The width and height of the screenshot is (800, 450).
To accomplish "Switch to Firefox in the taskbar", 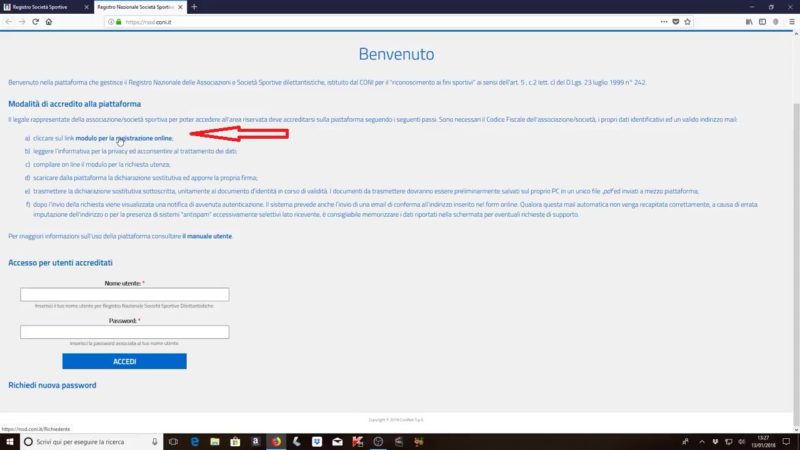I will pos(276,442).
